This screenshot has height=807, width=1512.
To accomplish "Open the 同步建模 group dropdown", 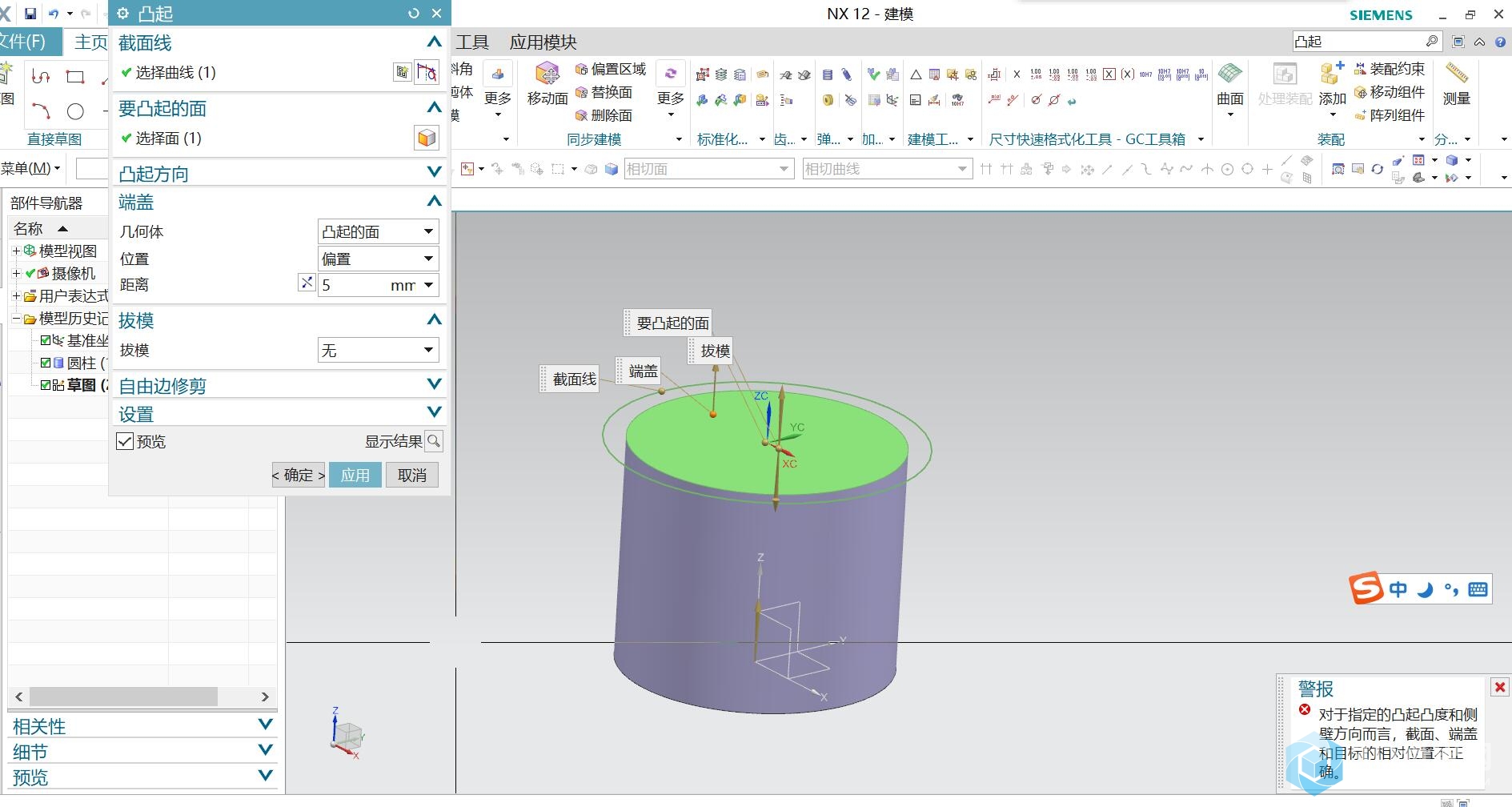I will [x=679, y=139].
